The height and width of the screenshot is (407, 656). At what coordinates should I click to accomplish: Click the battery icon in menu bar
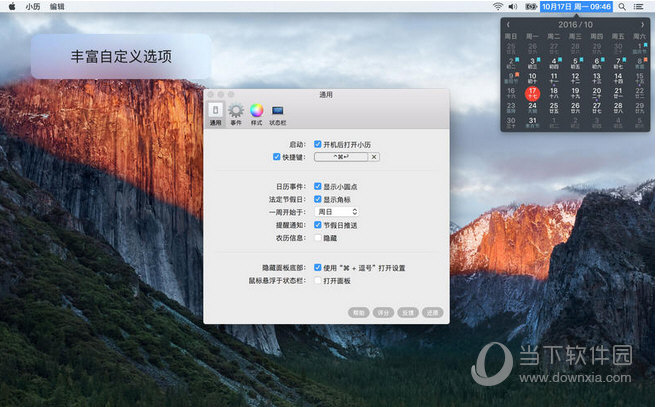[530, 6]
